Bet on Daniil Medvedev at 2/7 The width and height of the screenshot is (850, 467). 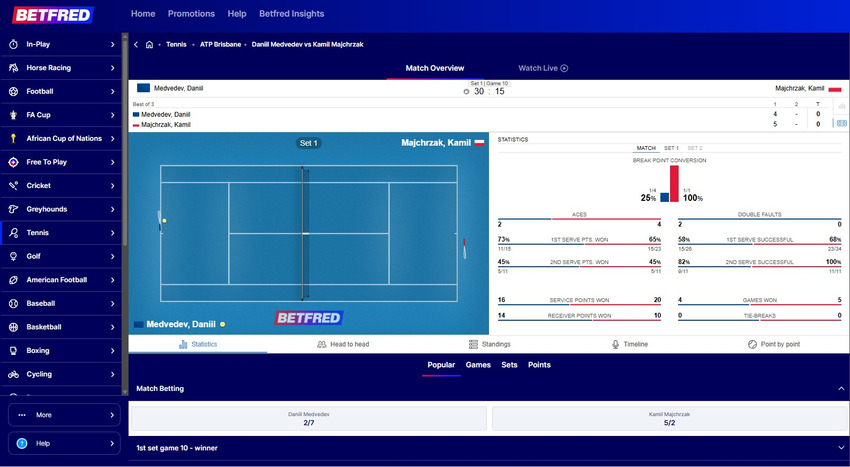click(308, 419)
